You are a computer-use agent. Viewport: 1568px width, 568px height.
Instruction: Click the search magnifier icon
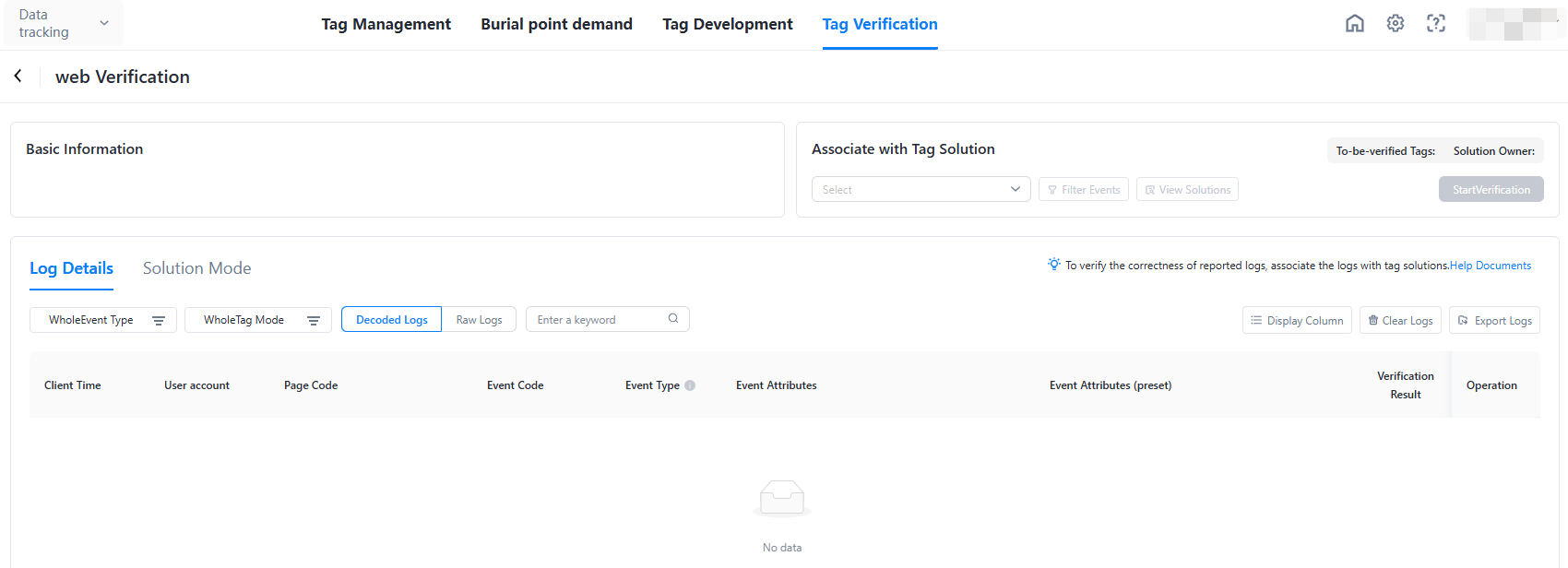point(673,319)
